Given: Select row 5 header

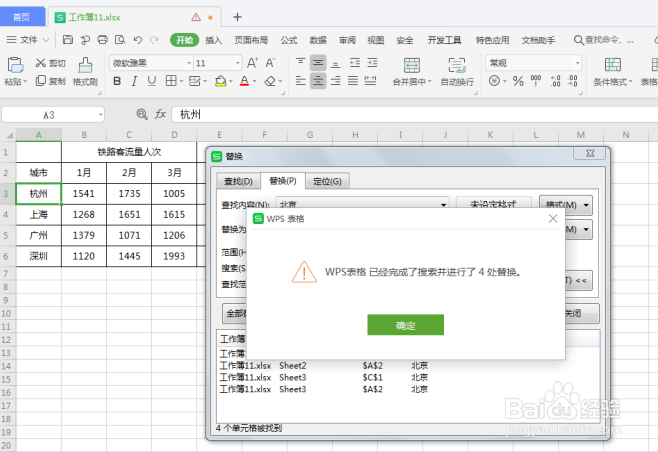Looking at the screenshot, I should 6,235.
